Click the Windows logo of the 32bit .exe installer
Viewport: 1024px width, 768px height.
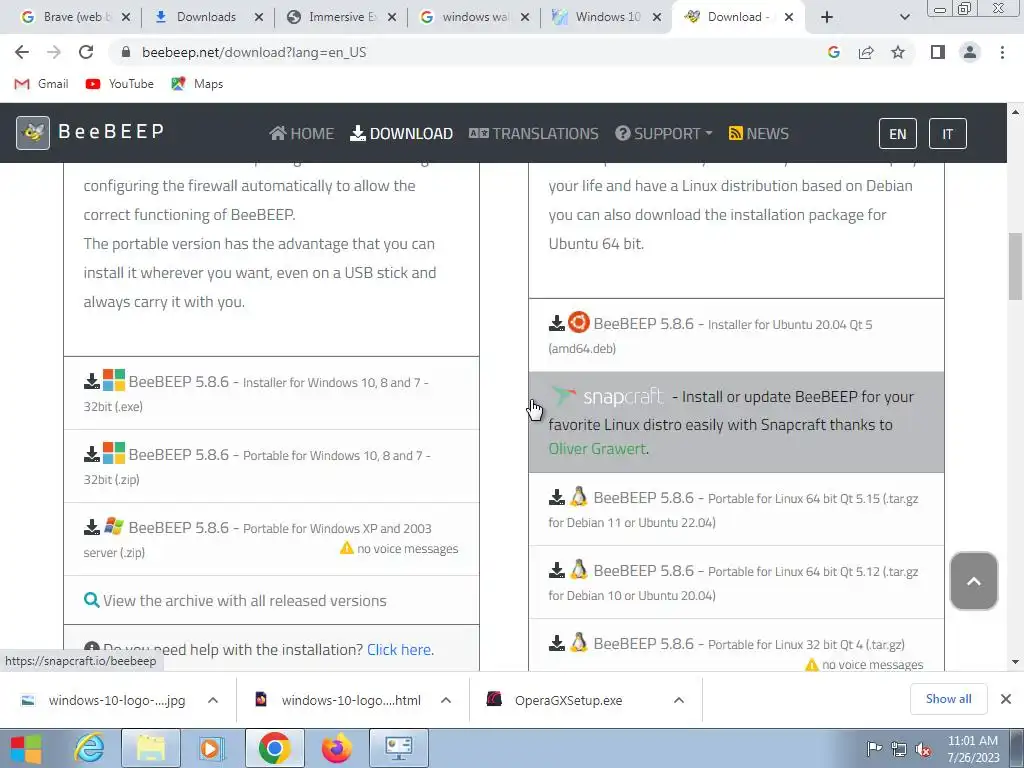(114, 380)
